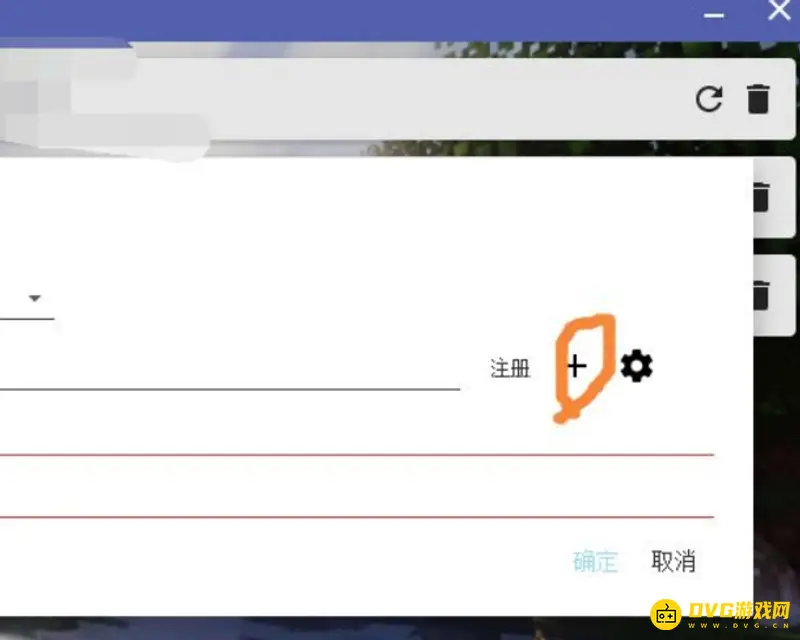This screenshot has height=640, width=800.
Task: Confirm with the 确定 button
Action: point(595,561)
